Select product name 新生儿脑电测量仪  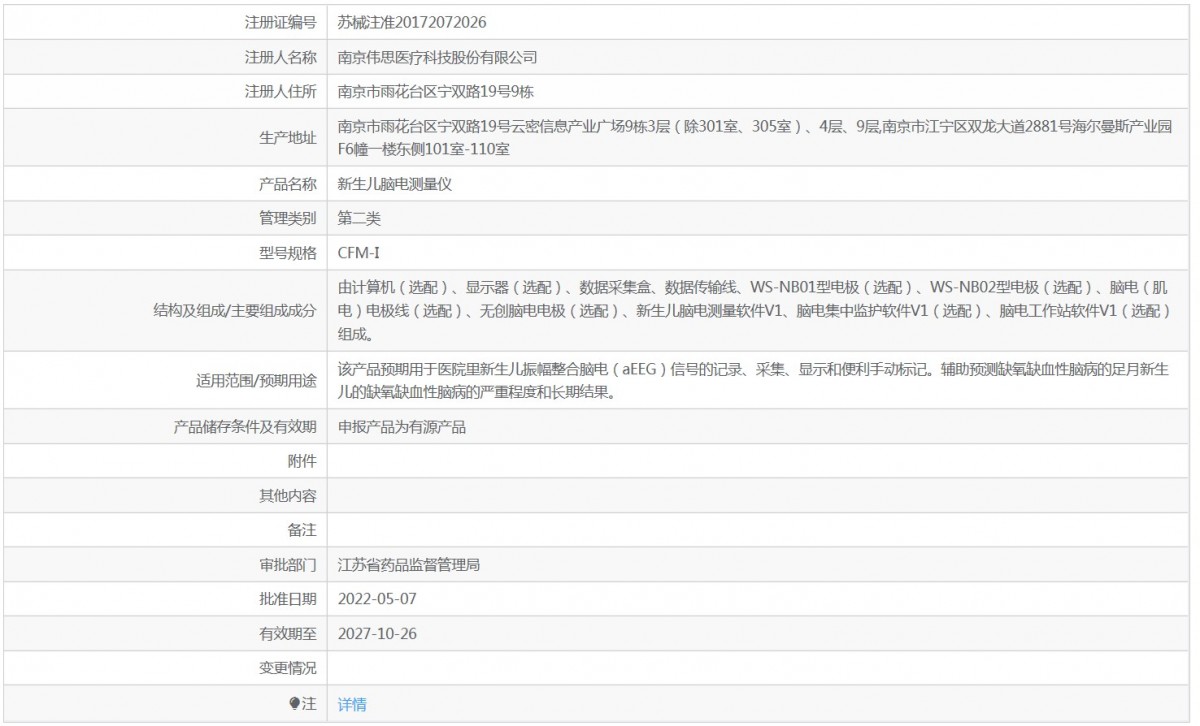coord(396,184)
